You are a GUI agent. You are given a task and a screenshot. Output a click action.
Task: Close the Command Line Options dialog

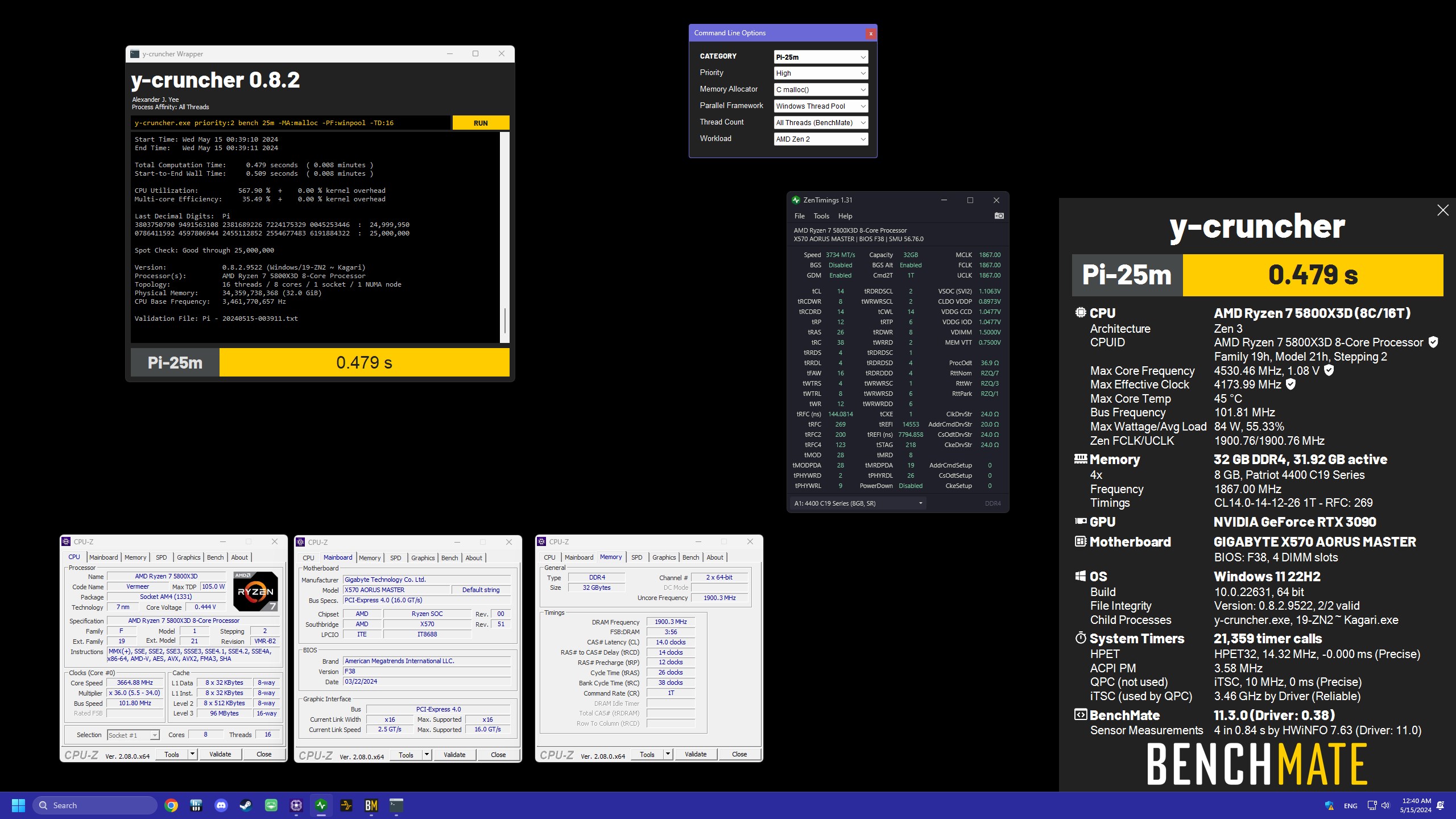coord(870,34)
